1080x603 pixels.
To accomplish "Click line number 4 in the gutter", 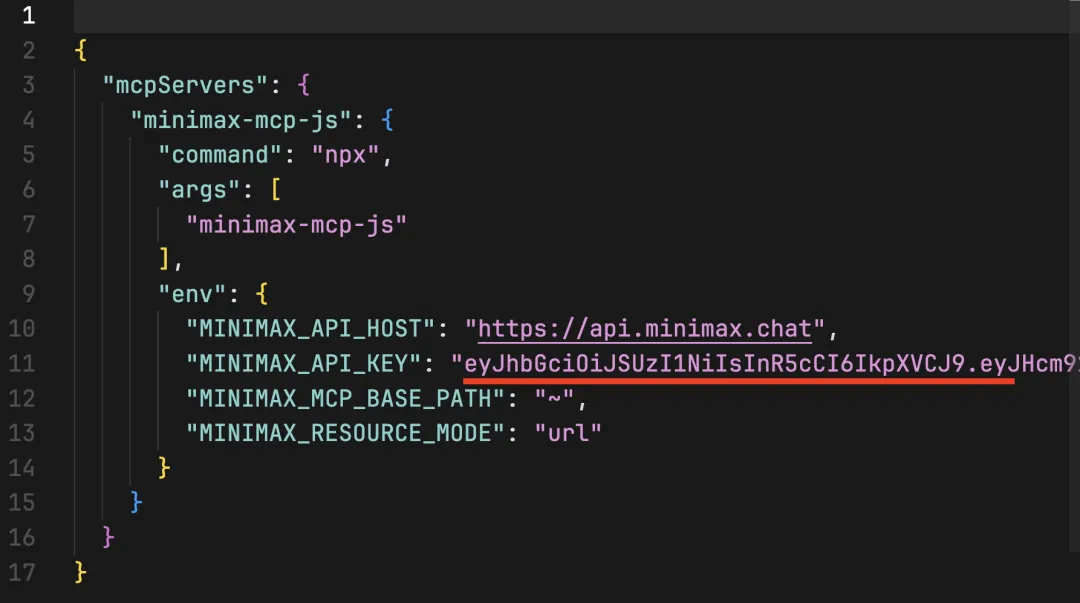I will tap(28, 121).
